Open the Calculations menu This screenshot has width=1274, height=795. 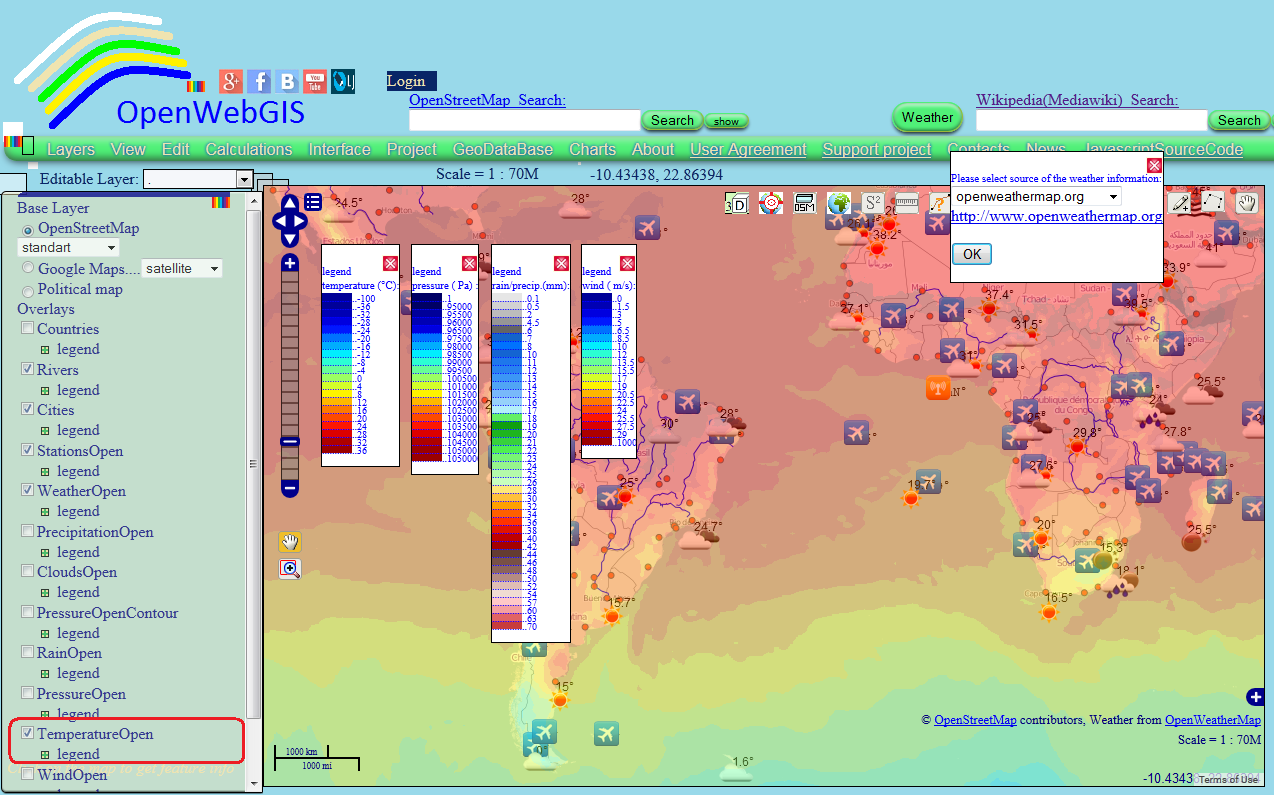pos(248,148)
